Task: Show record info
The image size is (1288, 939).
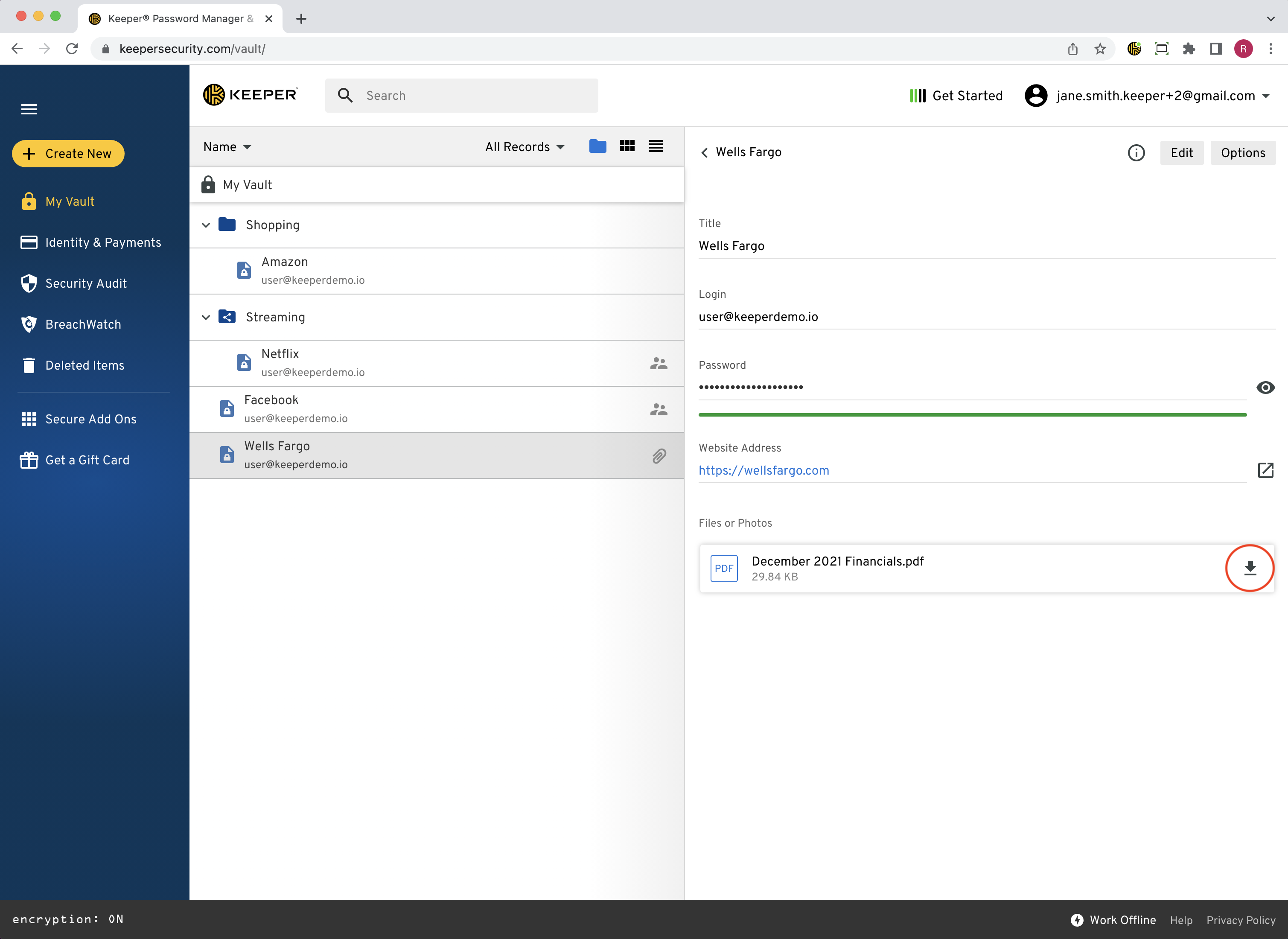Action: pyautogui.click(x=1136, y=152)
